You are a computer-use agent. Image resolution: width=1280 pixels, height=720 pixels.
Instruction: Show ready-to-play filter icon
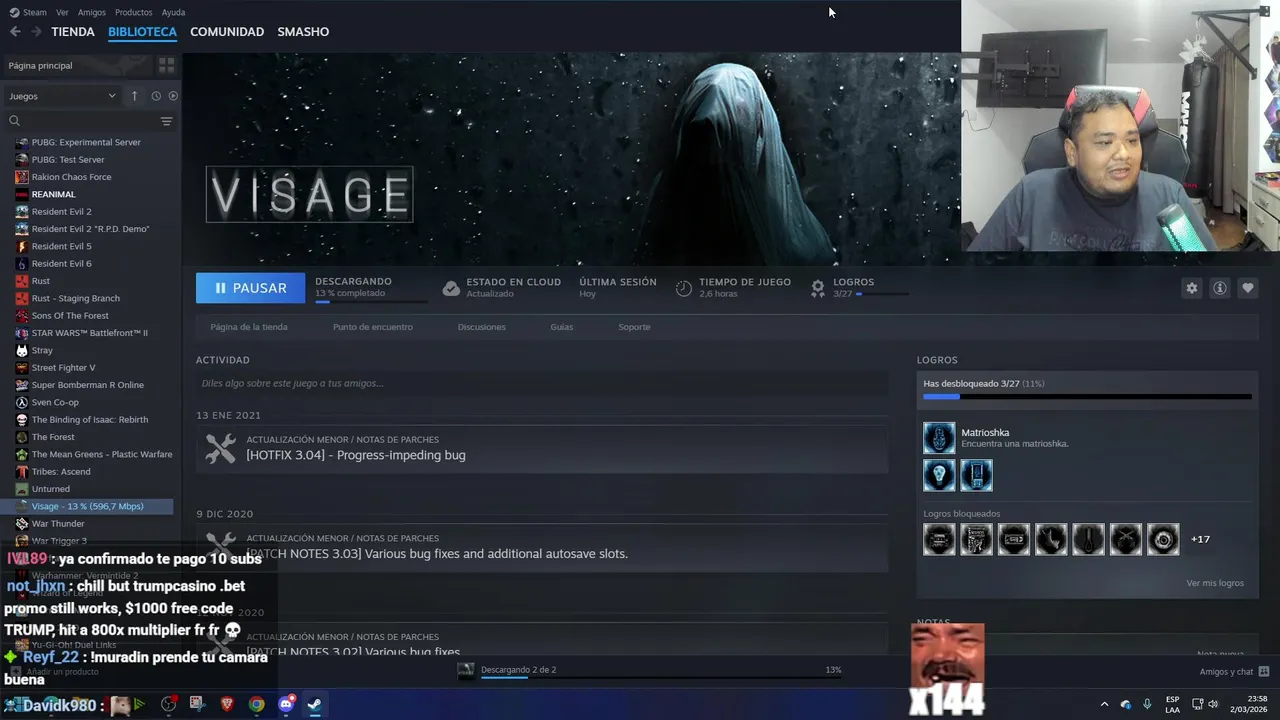point(173,96)
